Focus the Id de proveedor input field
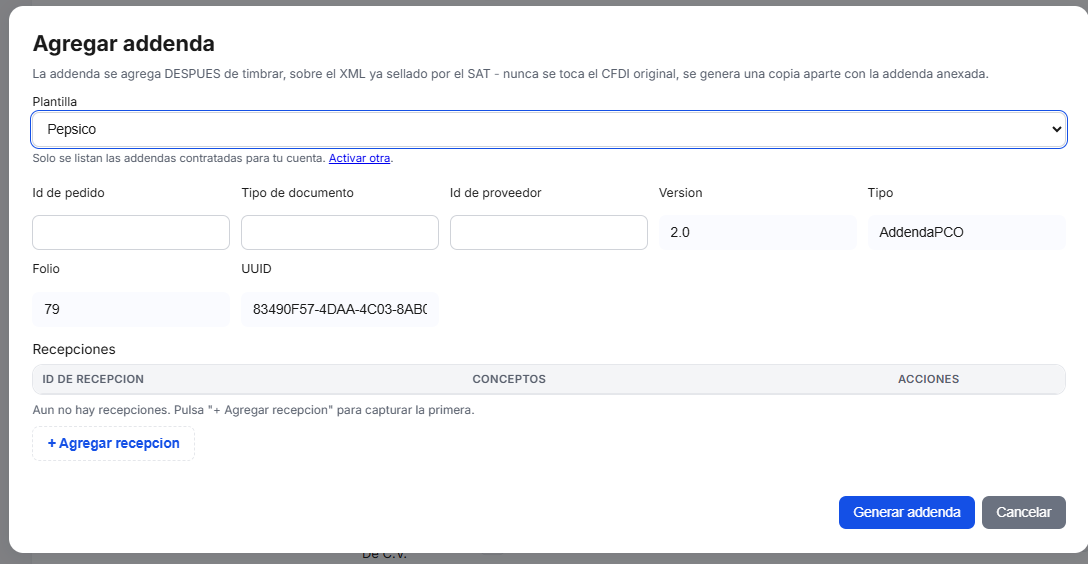The image size is (1088, 564). (x=549, y=232)
